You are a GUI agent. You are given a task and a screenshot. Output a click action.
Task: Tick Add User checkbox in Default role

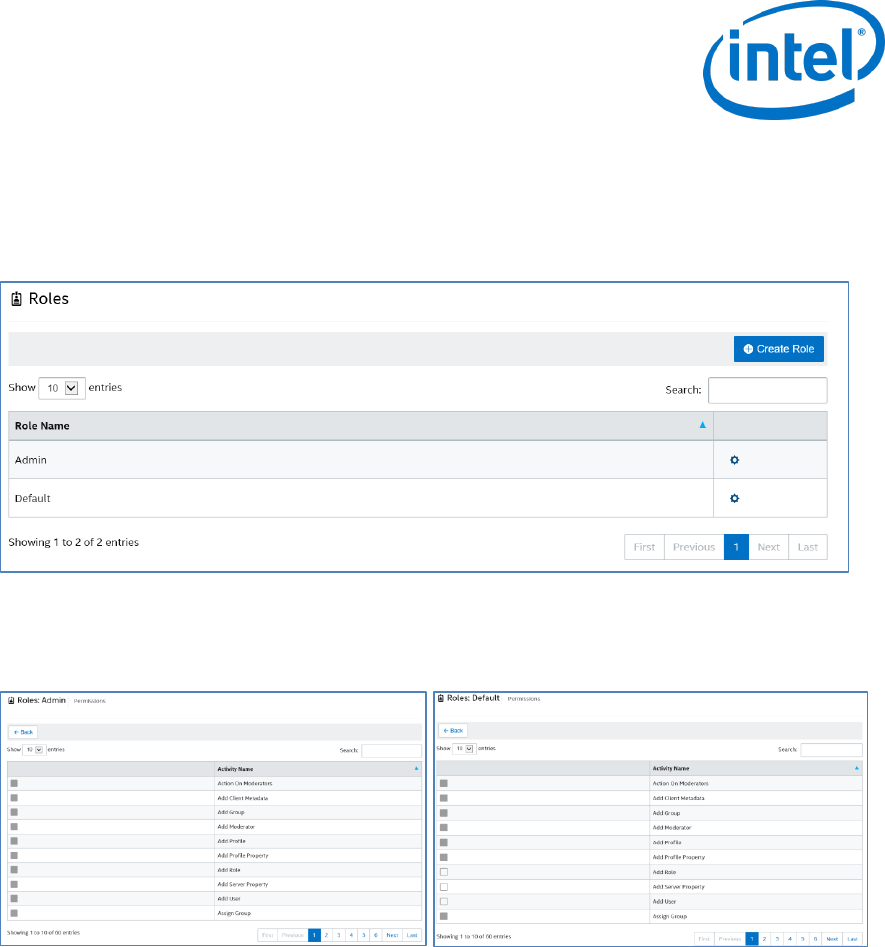444,901
